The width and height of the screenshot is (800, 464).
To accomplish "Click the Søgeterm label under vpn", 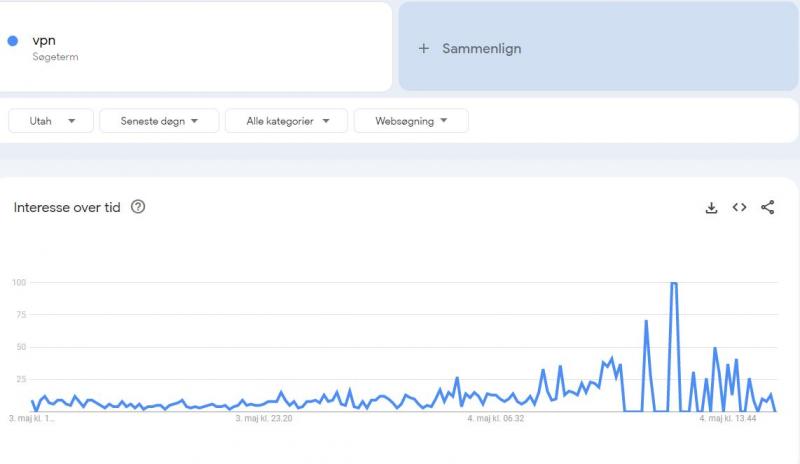I will (55, 57).
